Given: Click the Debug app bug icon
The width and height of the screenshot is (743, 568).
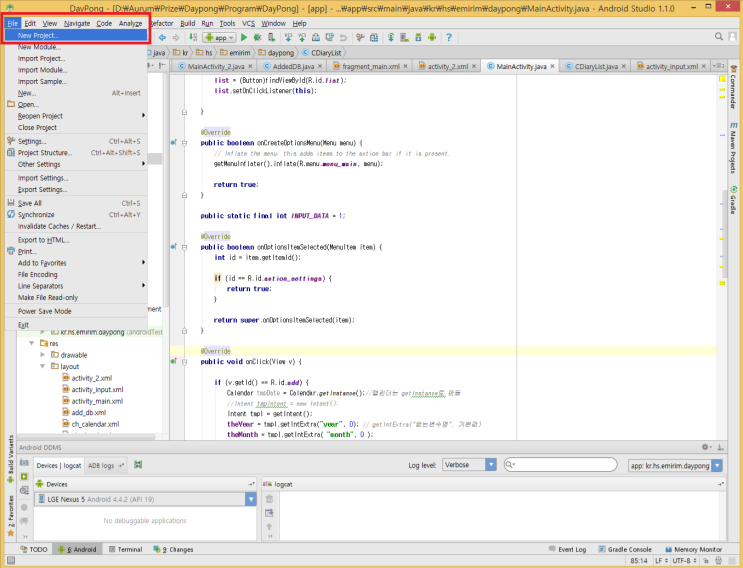Looking at the screenshot, I should (x=257, y=37).
